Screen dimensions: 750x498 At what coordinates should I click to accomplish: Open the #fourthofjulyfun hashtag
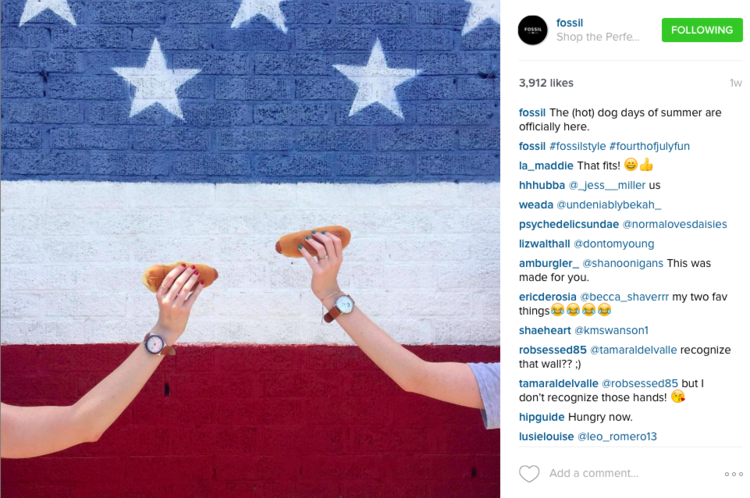(649, 146)
